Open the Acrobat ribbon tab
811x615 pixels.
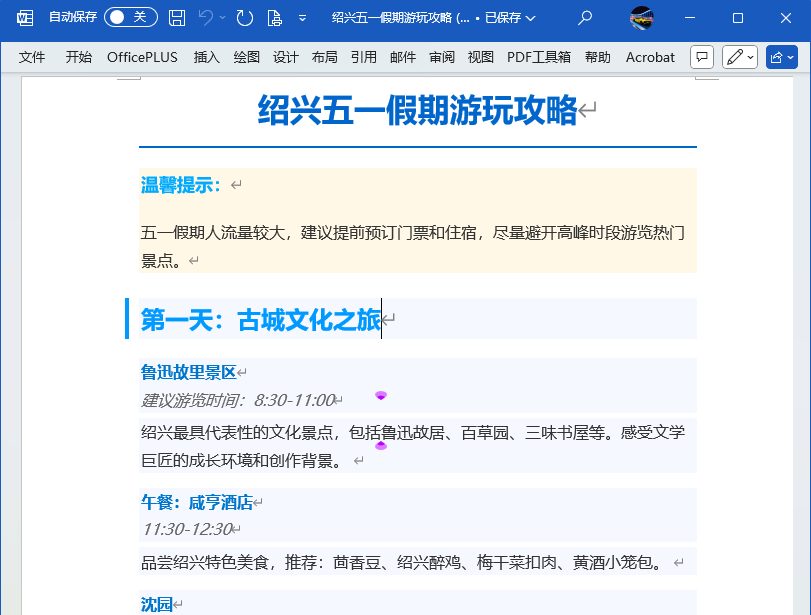click(650, 57)
